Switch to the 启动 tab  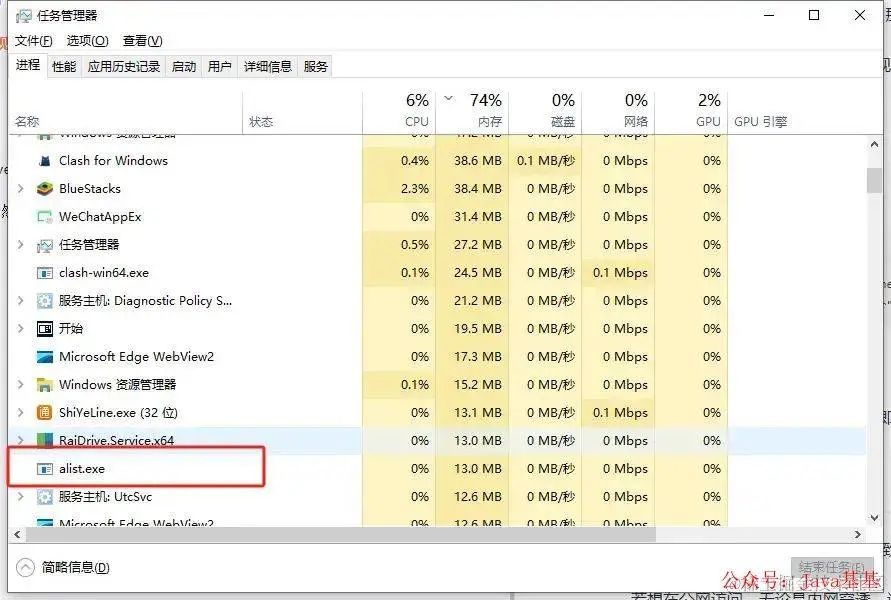(x=184, y=67)
